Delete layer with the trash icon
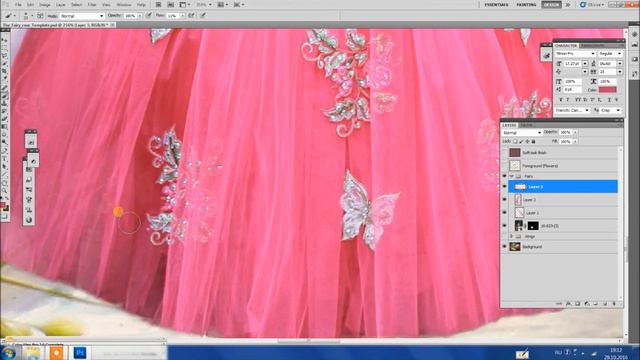The image size is (640, 360). [614, 304]
